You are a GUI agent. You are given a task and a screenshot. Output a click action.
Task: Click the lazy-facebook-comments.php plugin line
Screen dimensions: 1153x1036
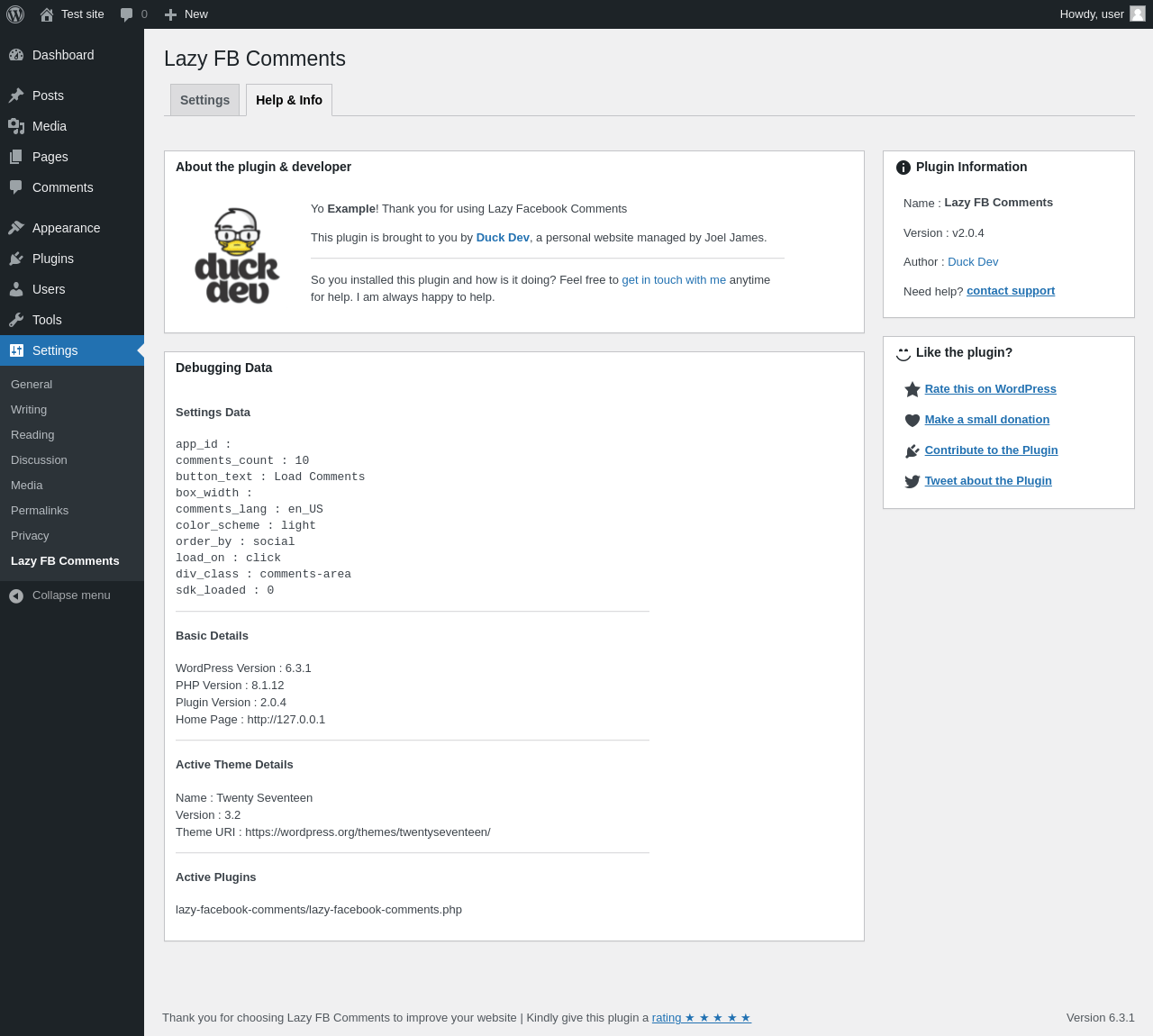(x=319, y=910)
